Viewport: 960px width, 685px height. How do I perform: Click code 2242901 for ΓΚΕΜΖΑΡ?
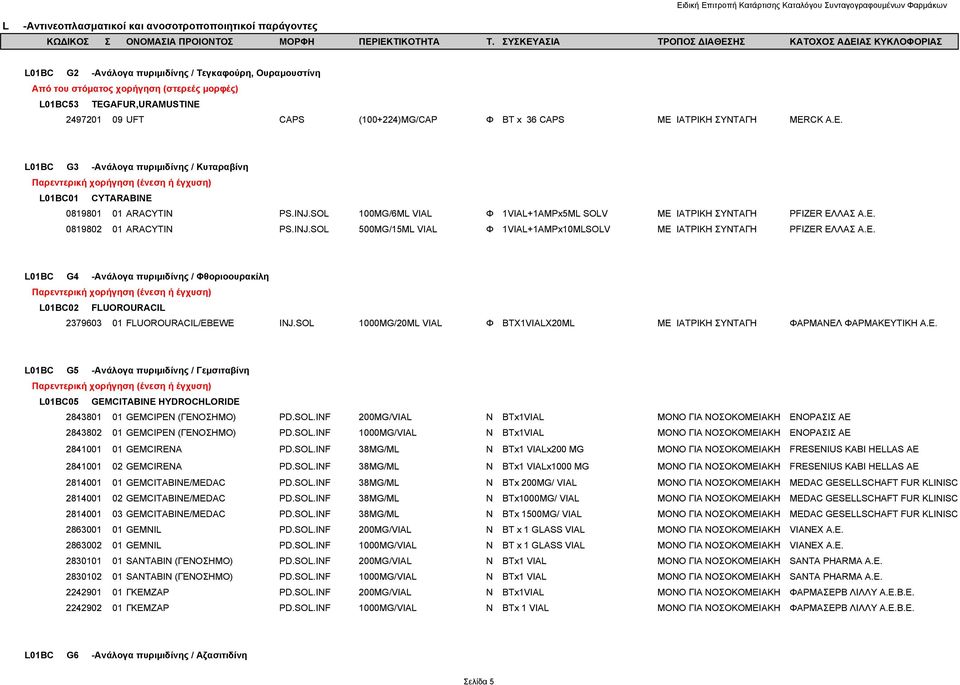[x=83, y=593]
